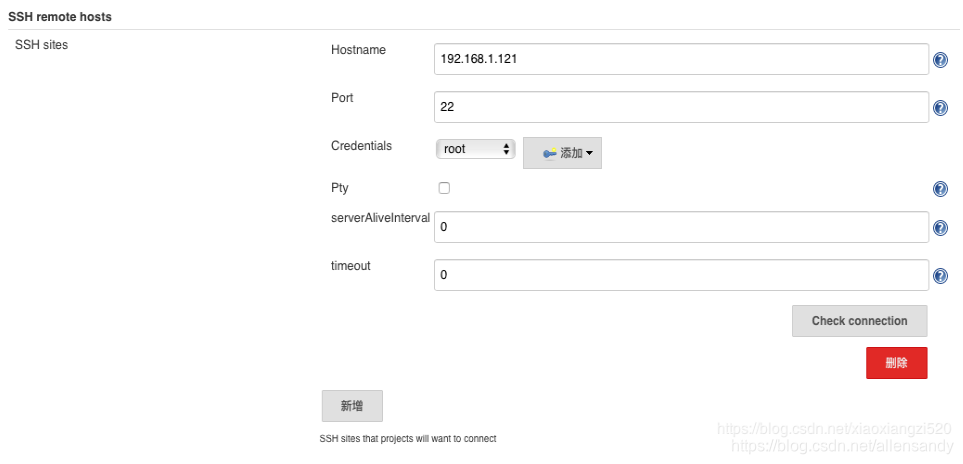Open help icon beside timeout field
This screenshot has width=963, height=464.
[x=940, y=276]
